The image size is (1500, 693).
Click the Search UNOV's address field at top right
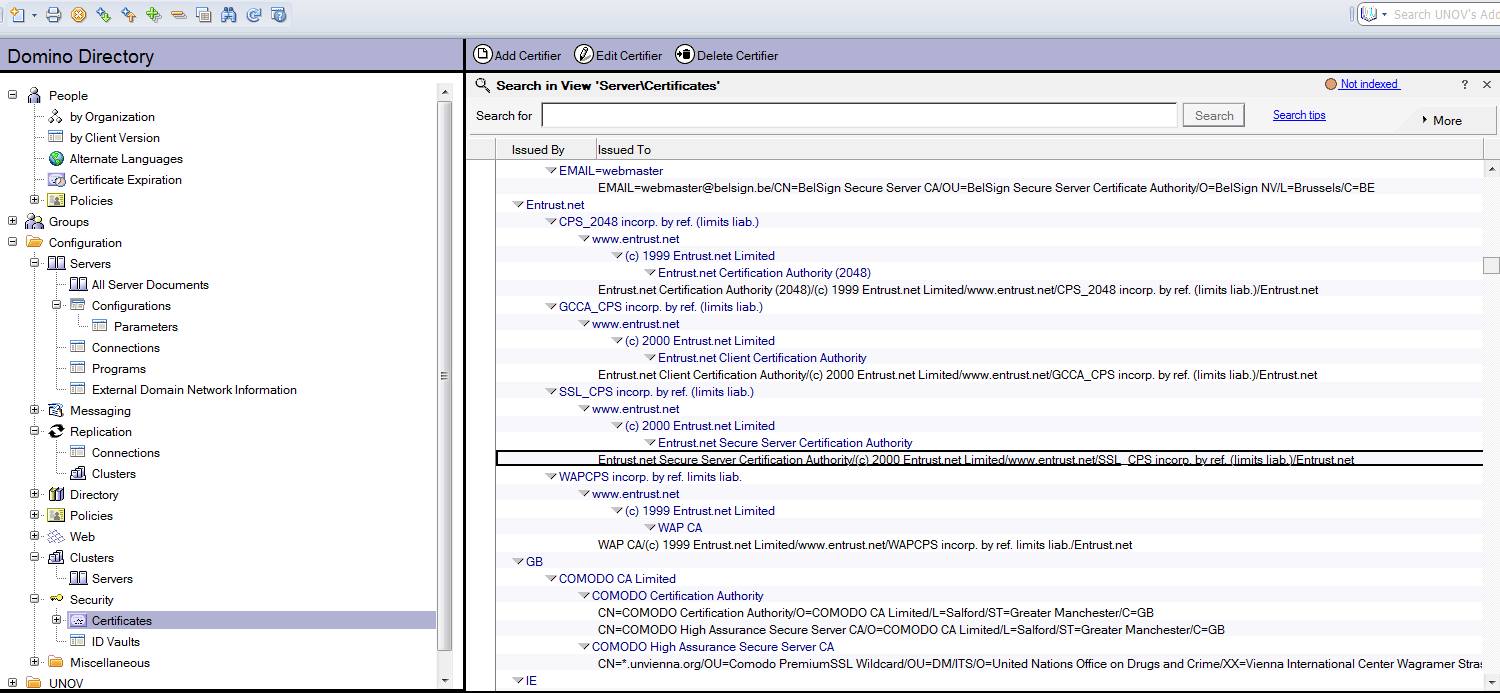(x=1445, y=14)
